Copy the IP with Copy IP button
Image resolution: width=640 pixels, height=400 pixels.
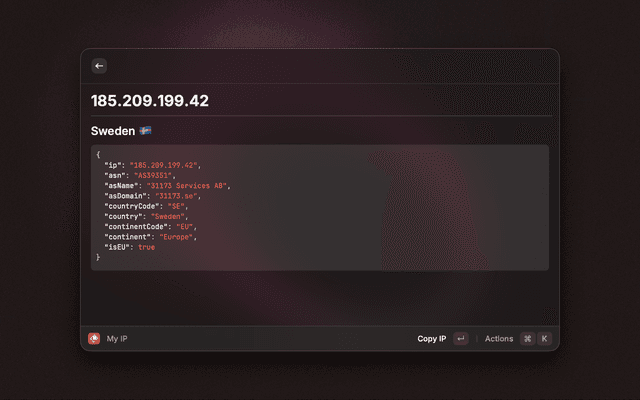click(432, 339)
